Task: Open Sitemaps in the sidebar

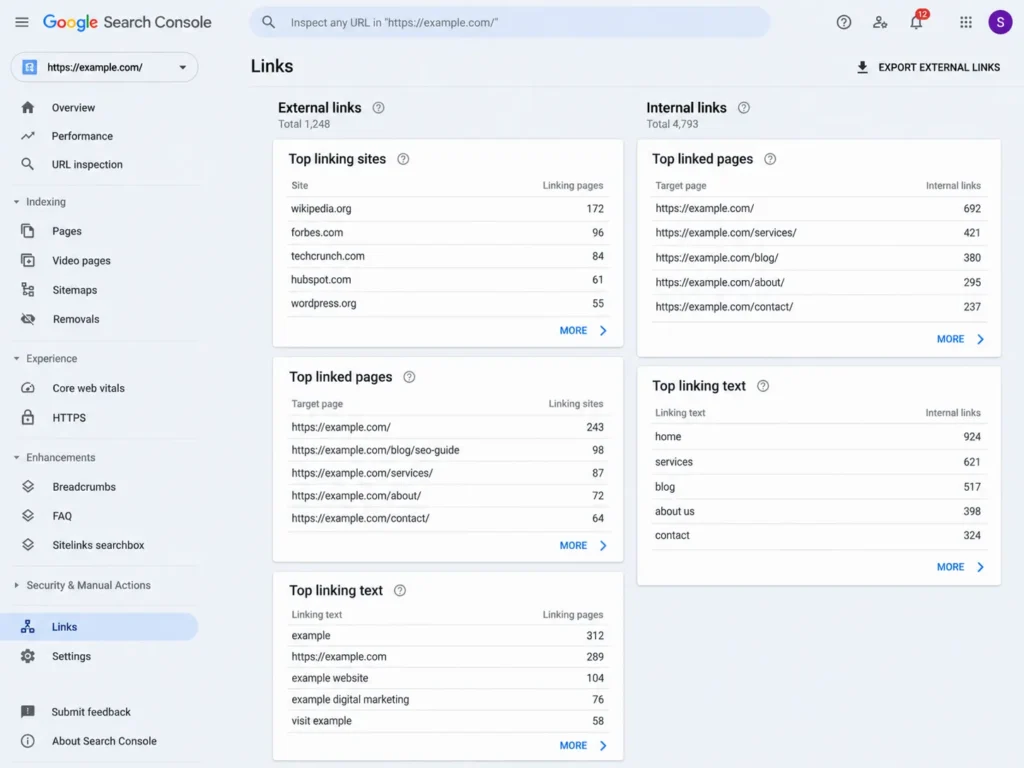Action: tap(74, 289)
